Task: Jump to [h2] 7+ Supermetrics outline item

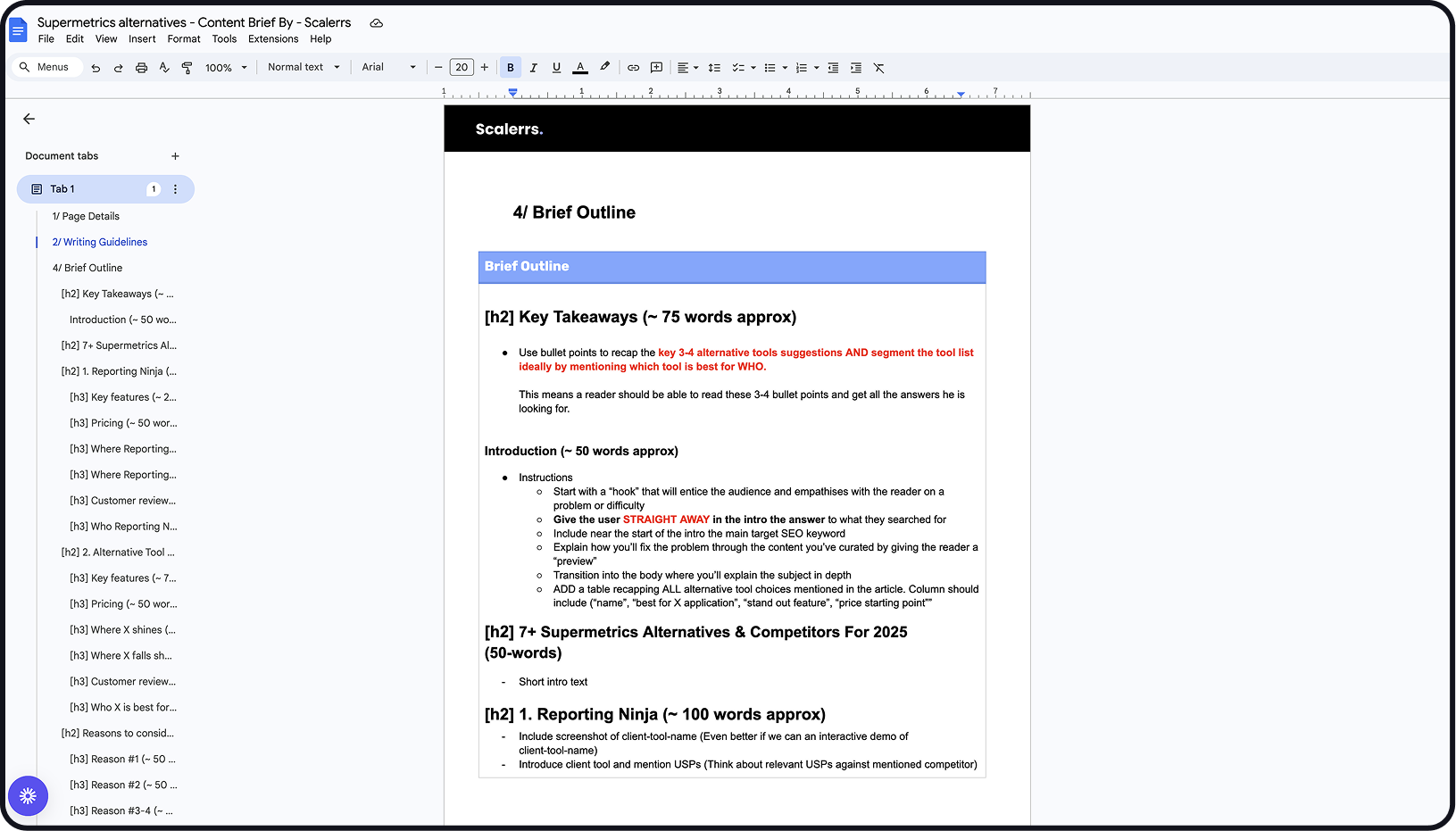Action: [119, 346]
